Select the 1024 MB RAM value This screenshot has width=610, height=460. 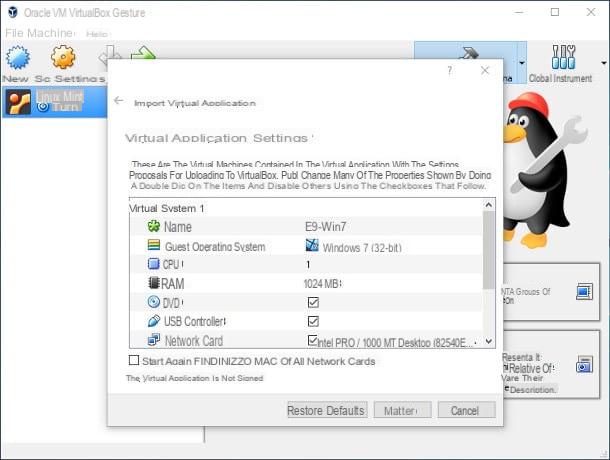(322, 284)
